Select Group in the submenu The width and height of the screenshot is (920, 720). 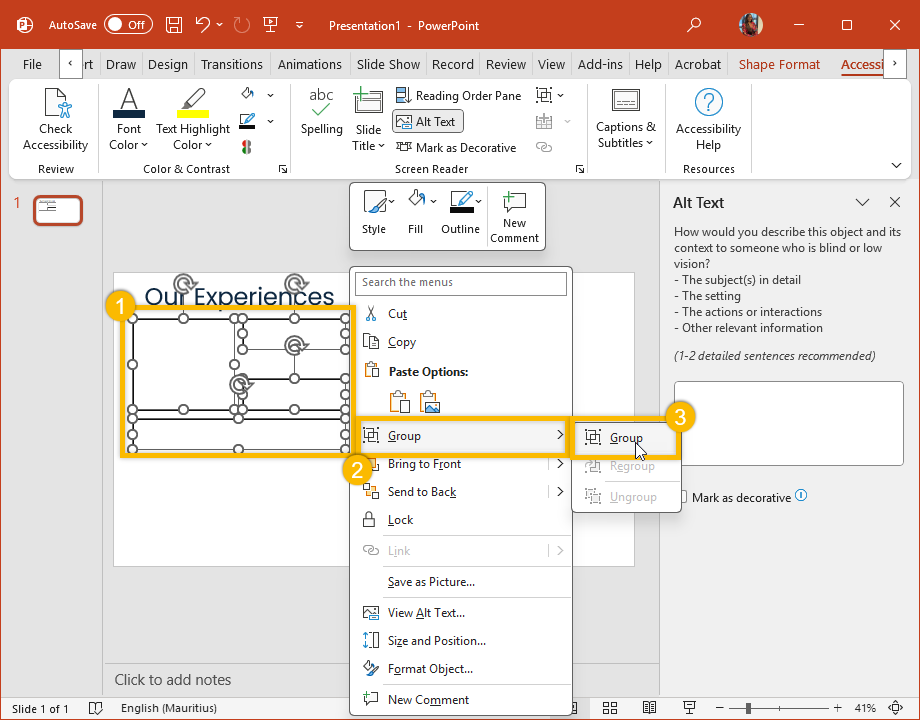tap(626, 438)
